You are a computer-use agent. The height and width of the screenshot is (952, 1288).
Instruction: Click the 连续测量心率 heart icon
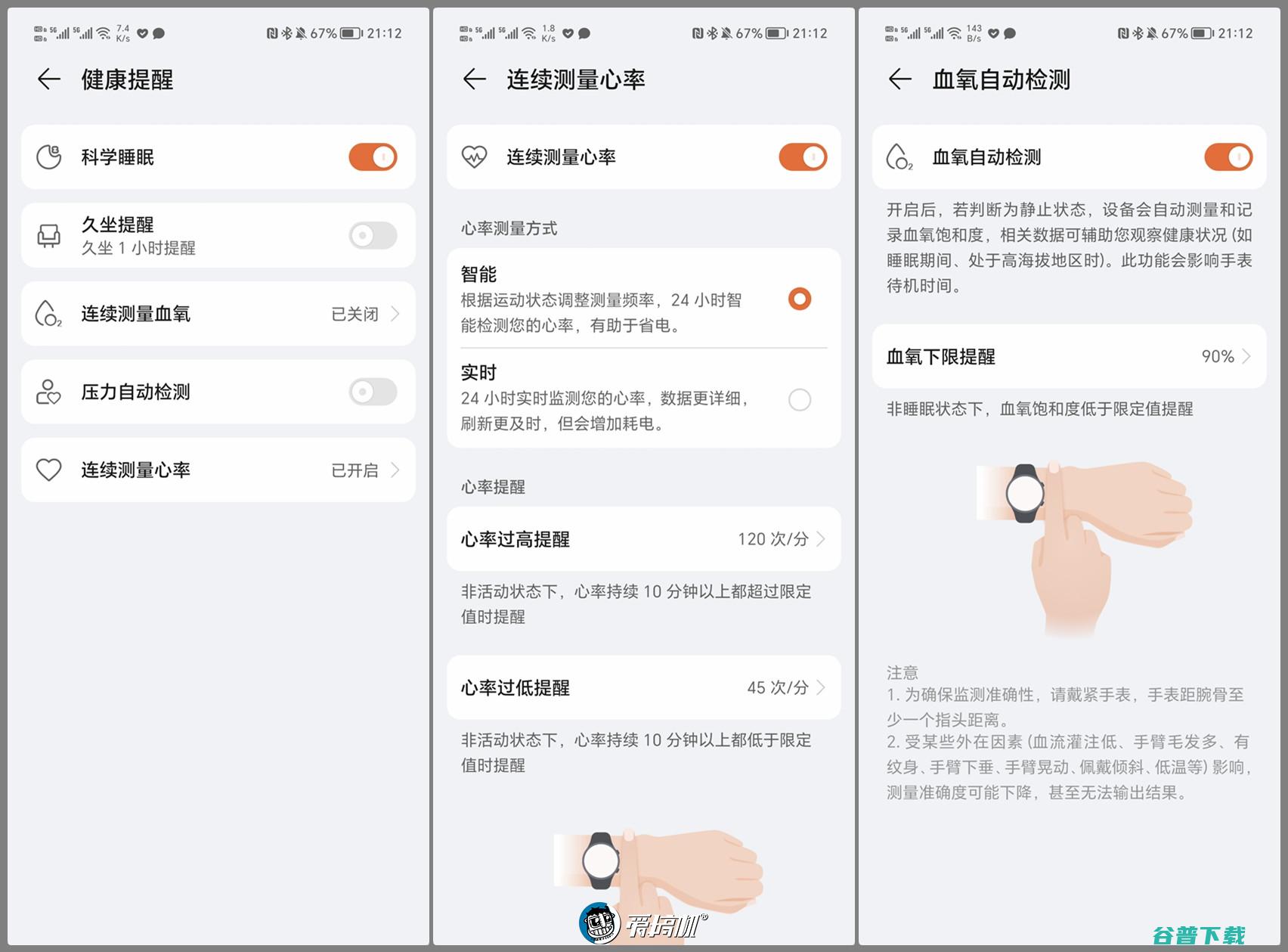point(48,470)
